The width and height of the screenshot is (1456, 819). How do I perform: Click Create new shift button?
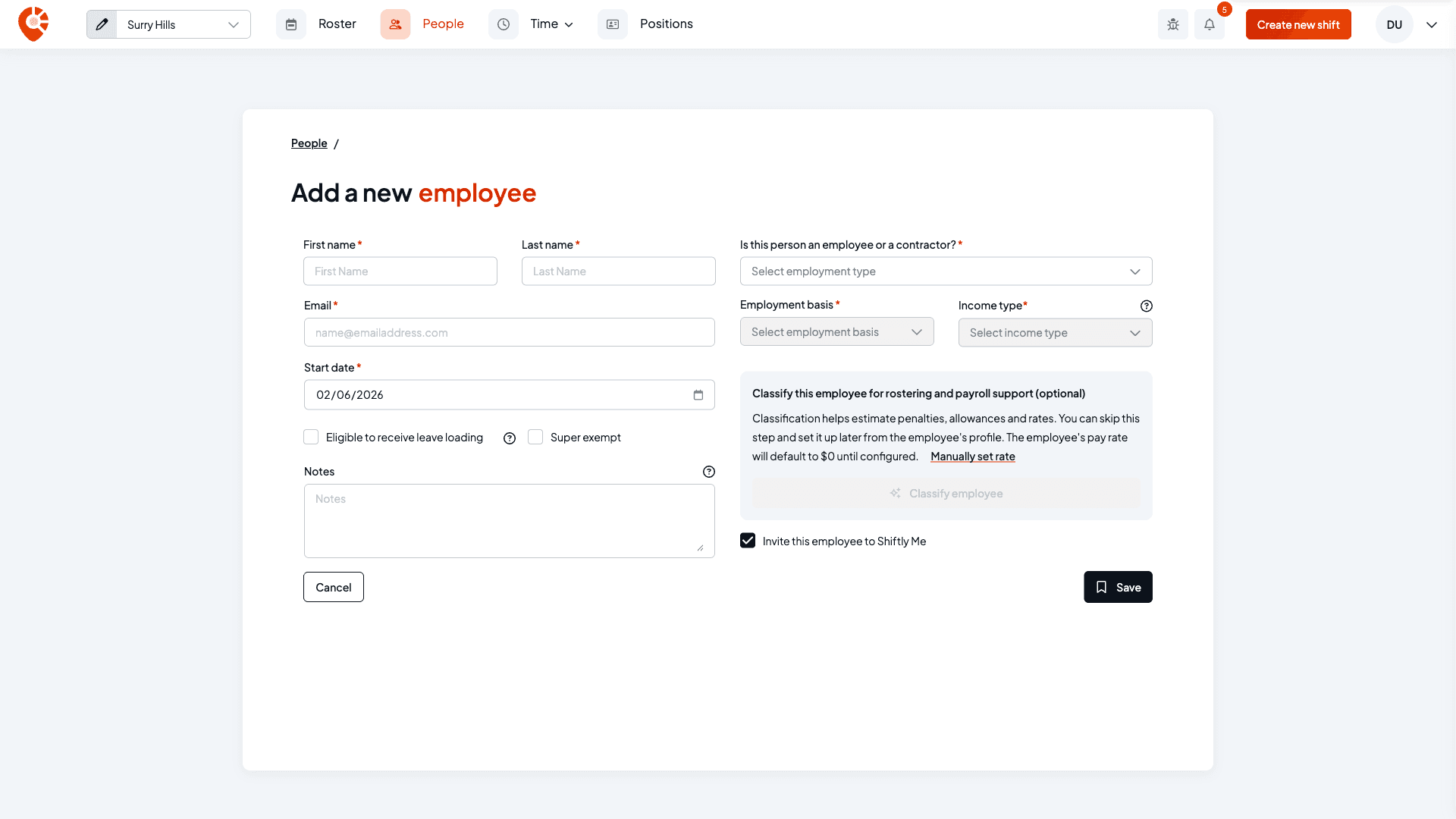1298,24
